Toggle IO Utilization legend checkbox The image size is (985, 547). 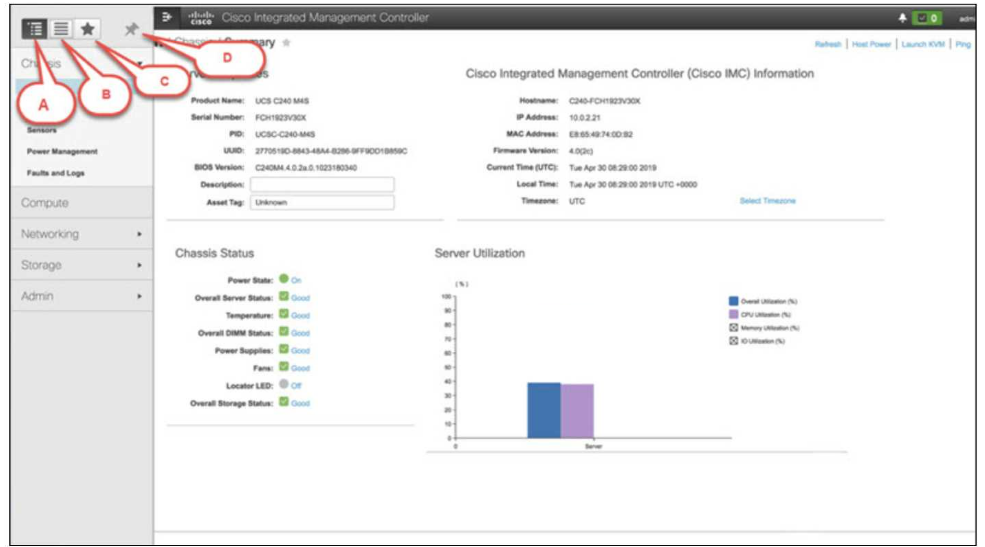coord(733,341)
